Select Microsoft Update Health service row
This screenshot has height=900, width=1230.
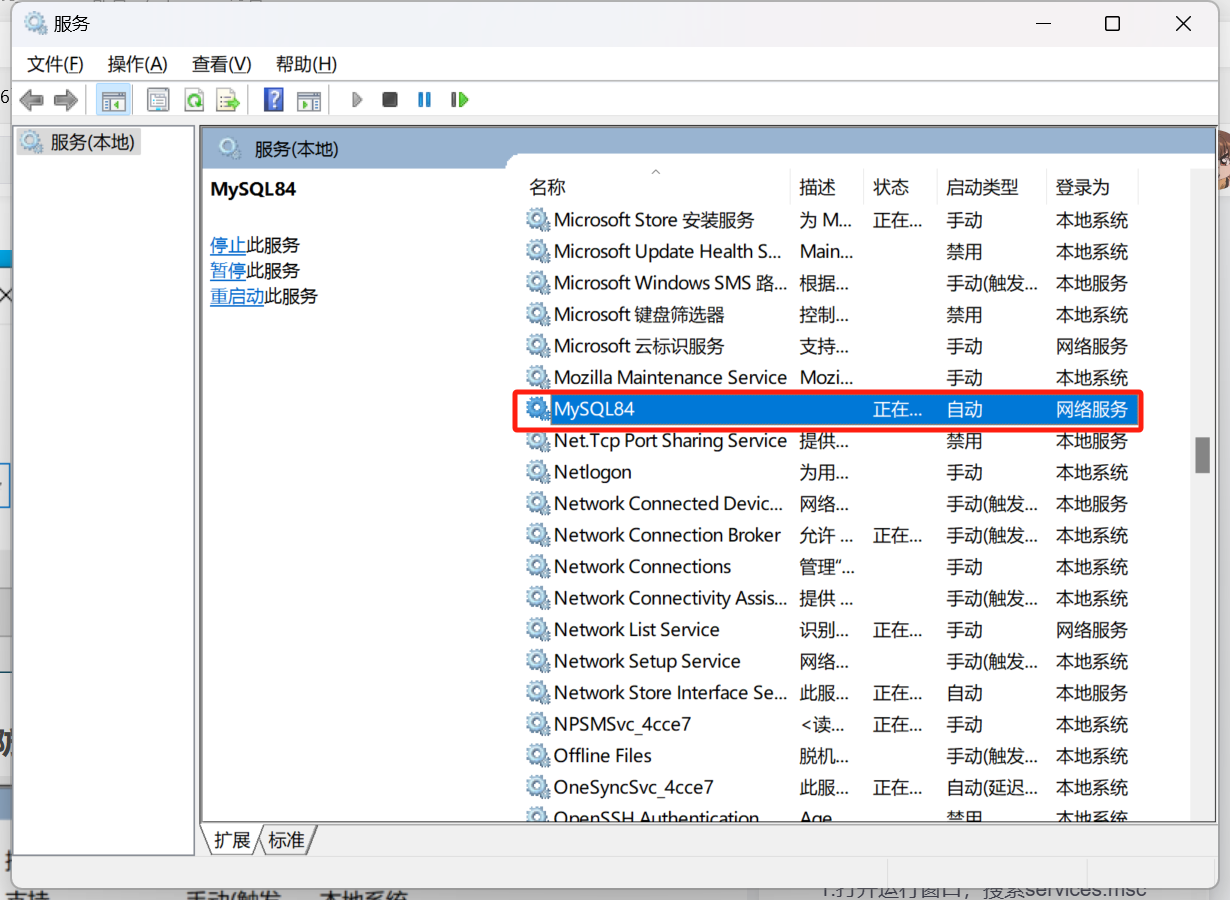(832, 252)
